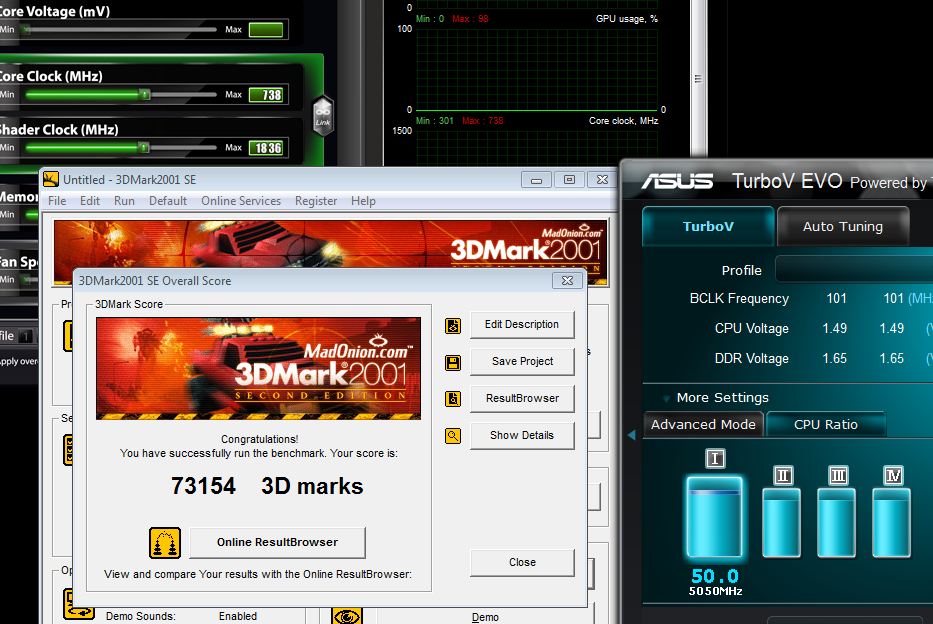933x624 pixels.
Task: Click the 50.0 ratio readout
Action: click(715, 576)
